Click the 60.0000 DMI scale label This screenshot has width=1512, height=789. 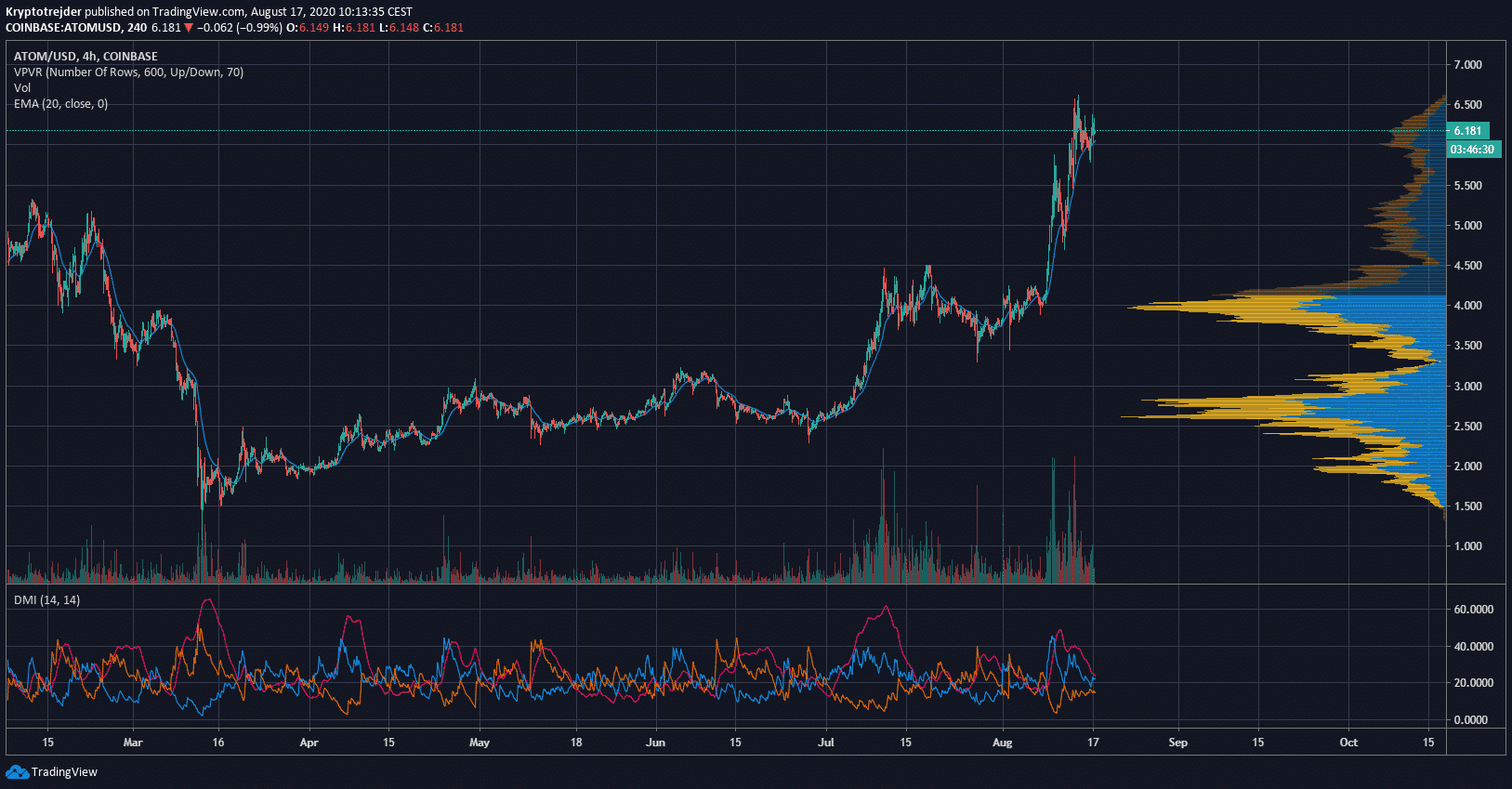tap(1473, 610)
